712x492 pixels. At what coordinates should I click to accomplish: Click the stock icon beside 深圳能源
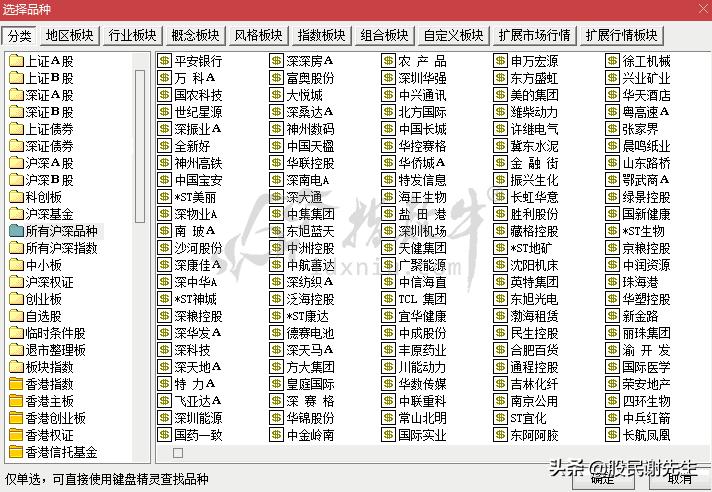[x=164, y=418]
